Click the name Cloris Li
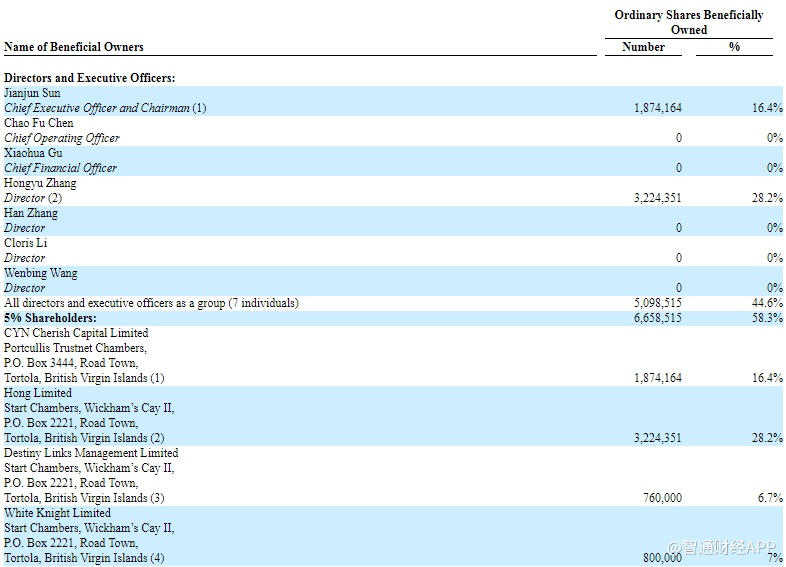The image size is (786, 567). pos(25,243)
